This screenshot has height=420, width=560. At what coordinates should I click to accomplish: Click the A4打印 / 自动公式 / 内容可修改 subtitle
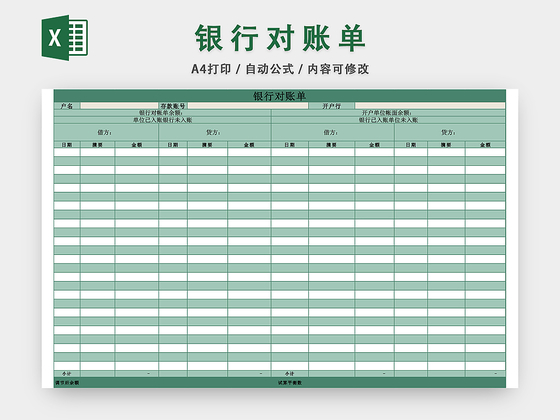[280, 69]
